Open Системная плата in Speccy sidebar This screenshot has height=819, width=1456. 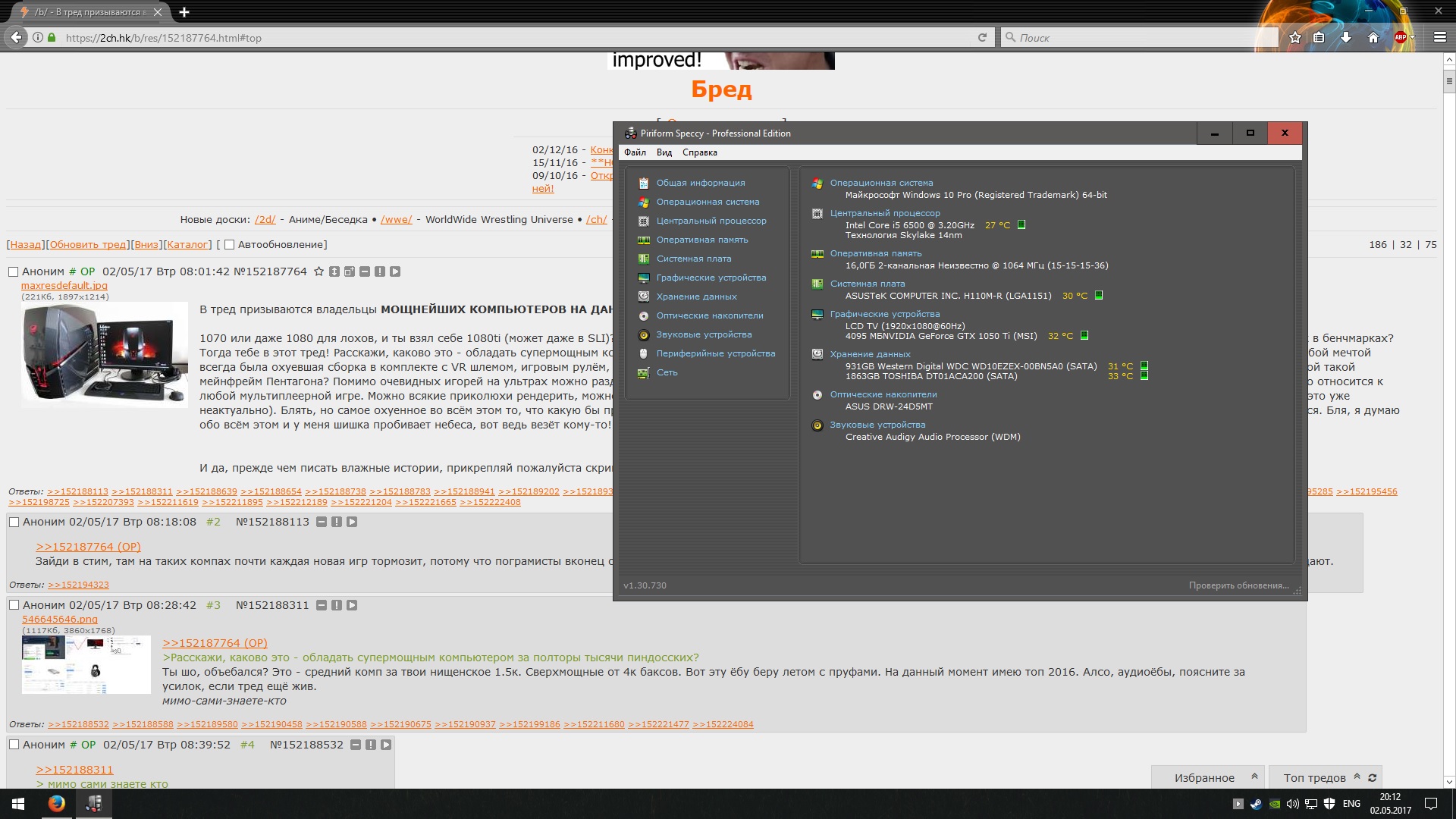(694, 259)
